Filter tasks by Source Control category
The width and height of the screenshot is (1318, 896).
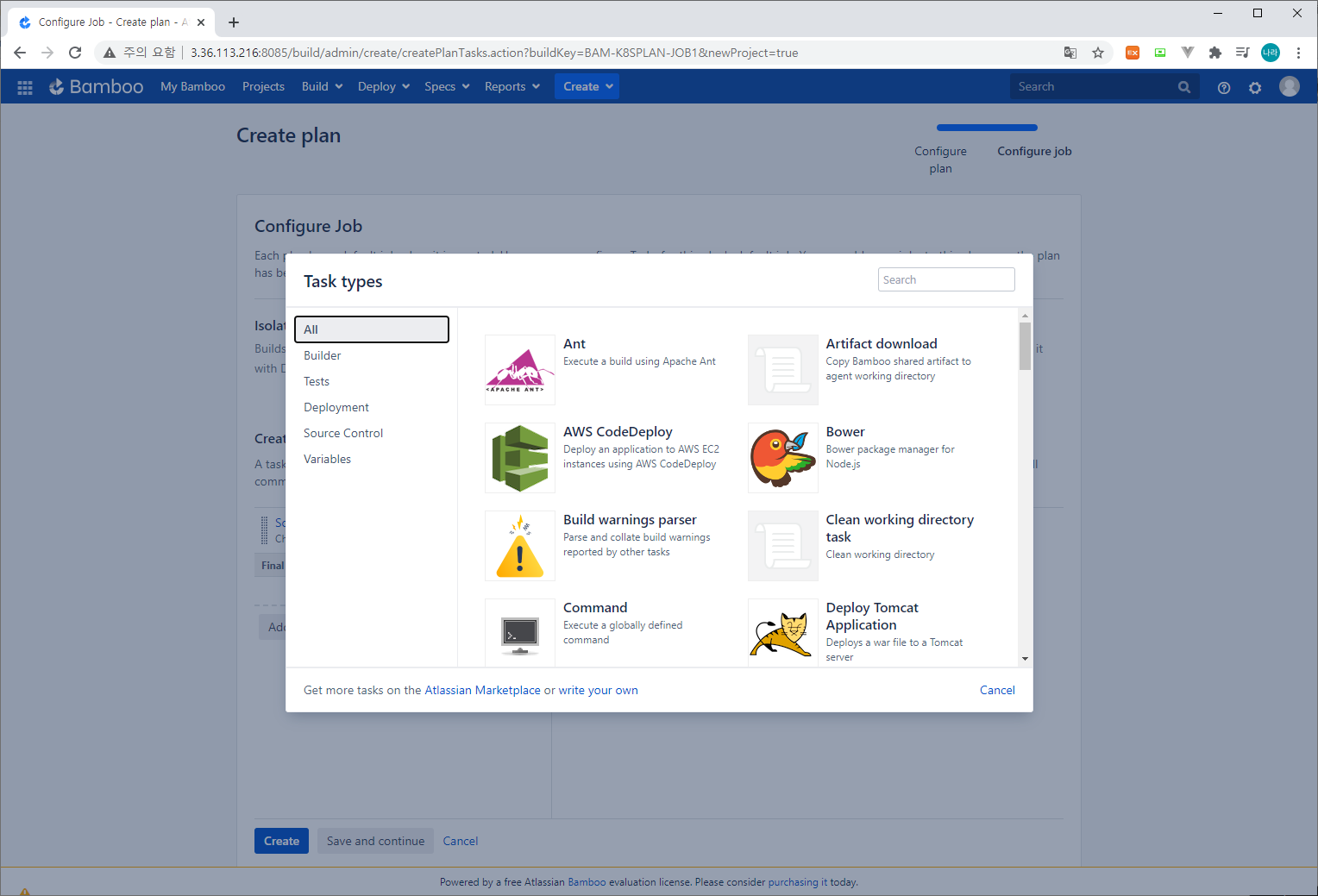tap(372, 433)
